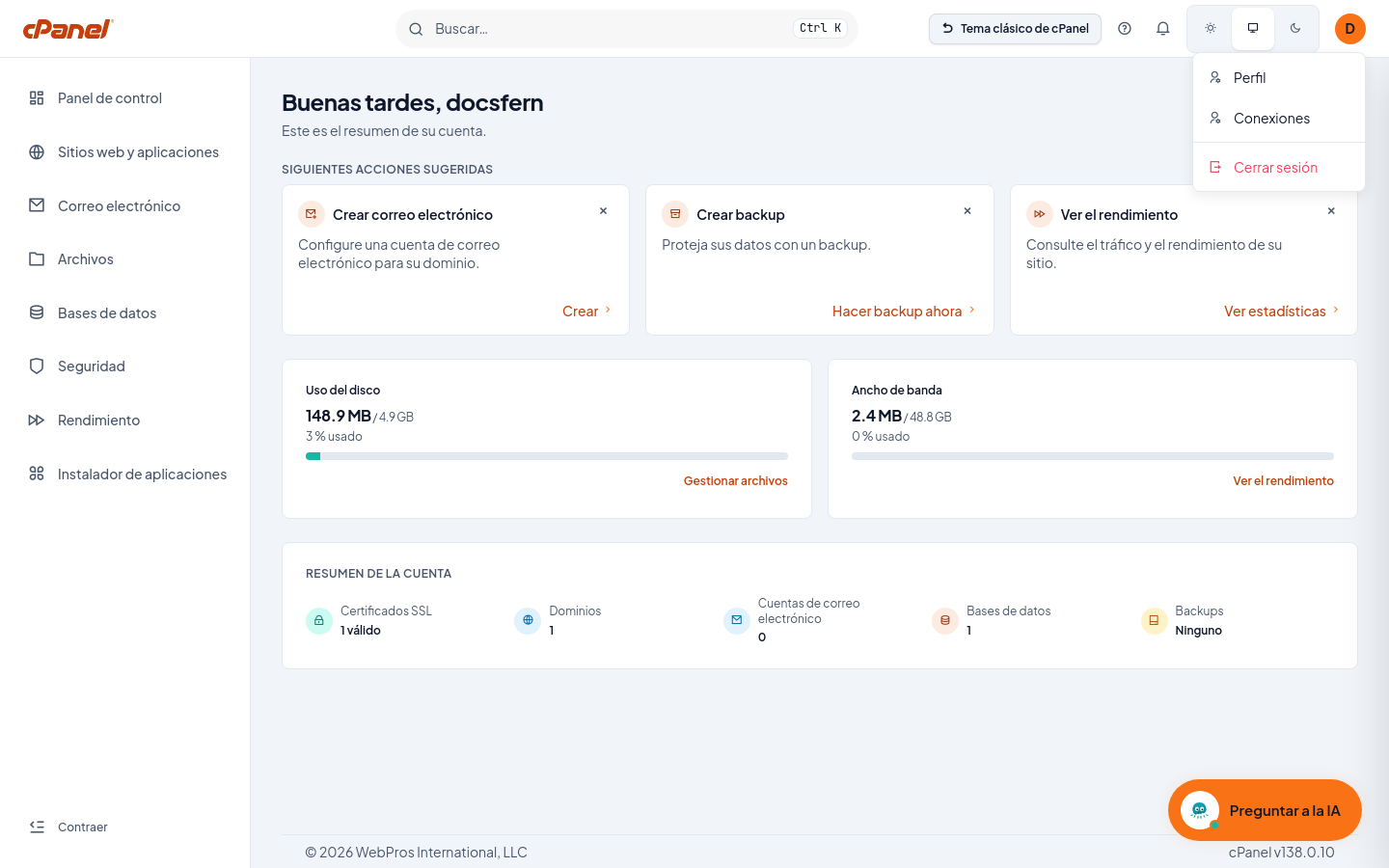This screenshot has height=868, width=1389.
Task: Open Bases de datos in sidebar
Action: (x=125, y=313)
